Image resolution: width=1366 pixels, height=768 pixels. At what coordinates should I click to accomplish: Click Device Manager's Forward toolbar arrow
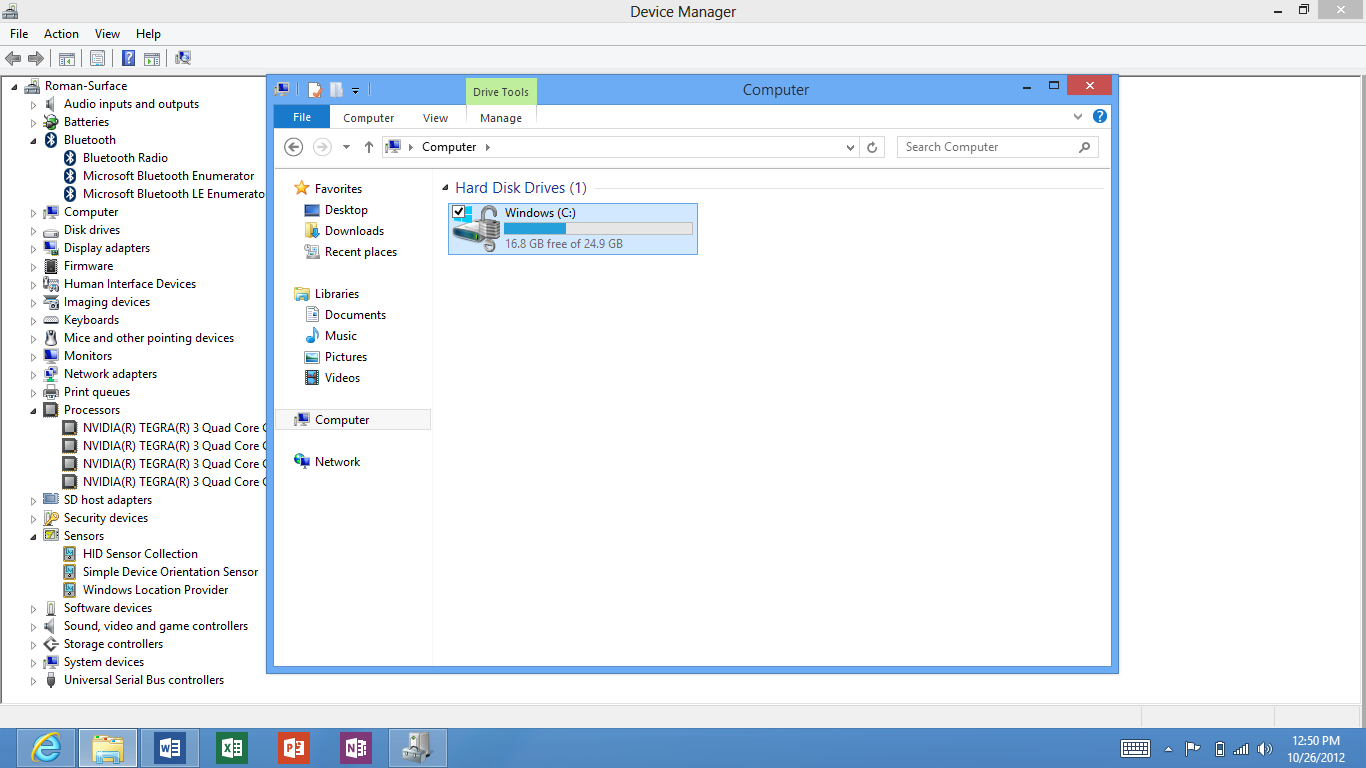pyautogui.click(x=36, y=59)
